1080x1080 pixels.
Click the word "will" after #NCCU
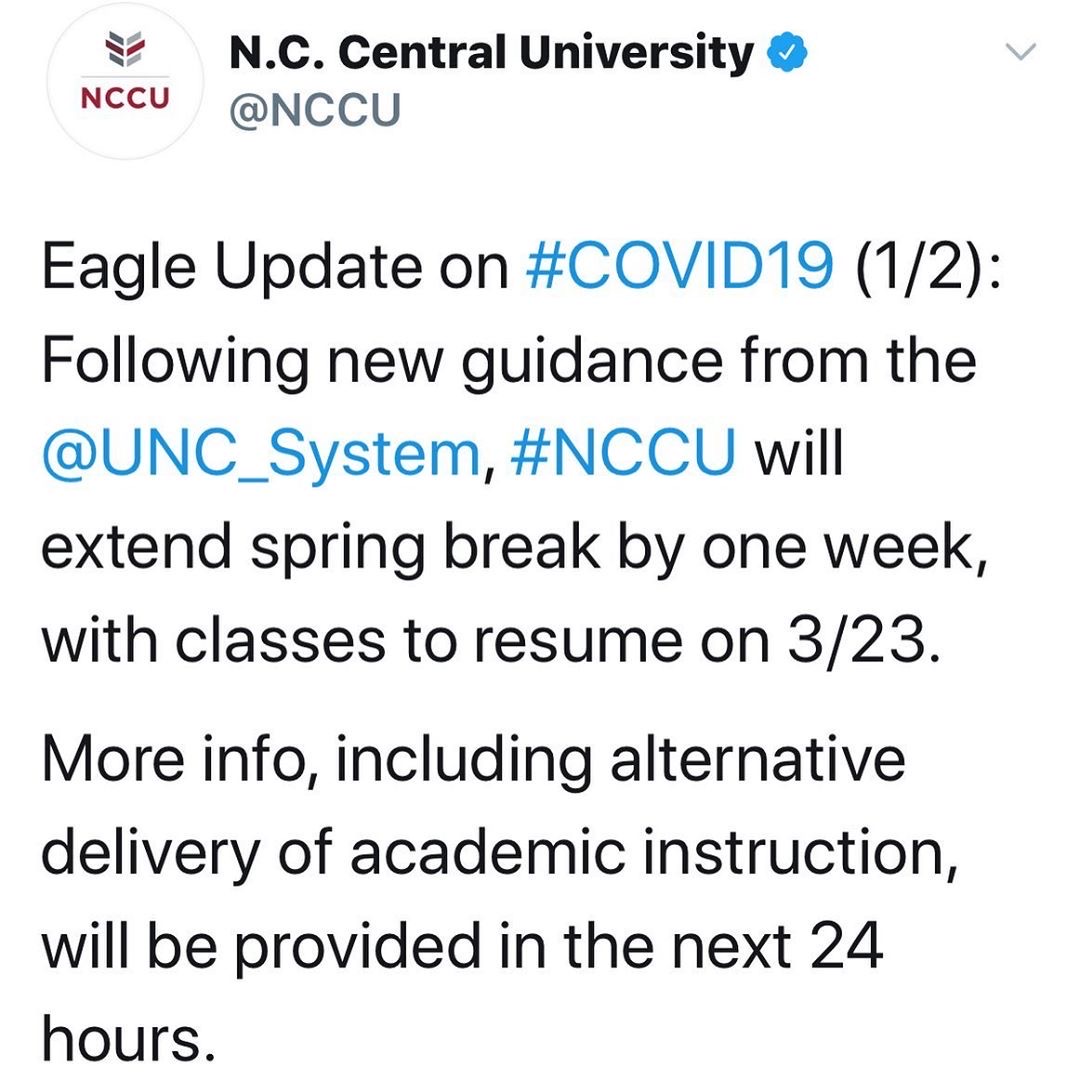point(799,453)
